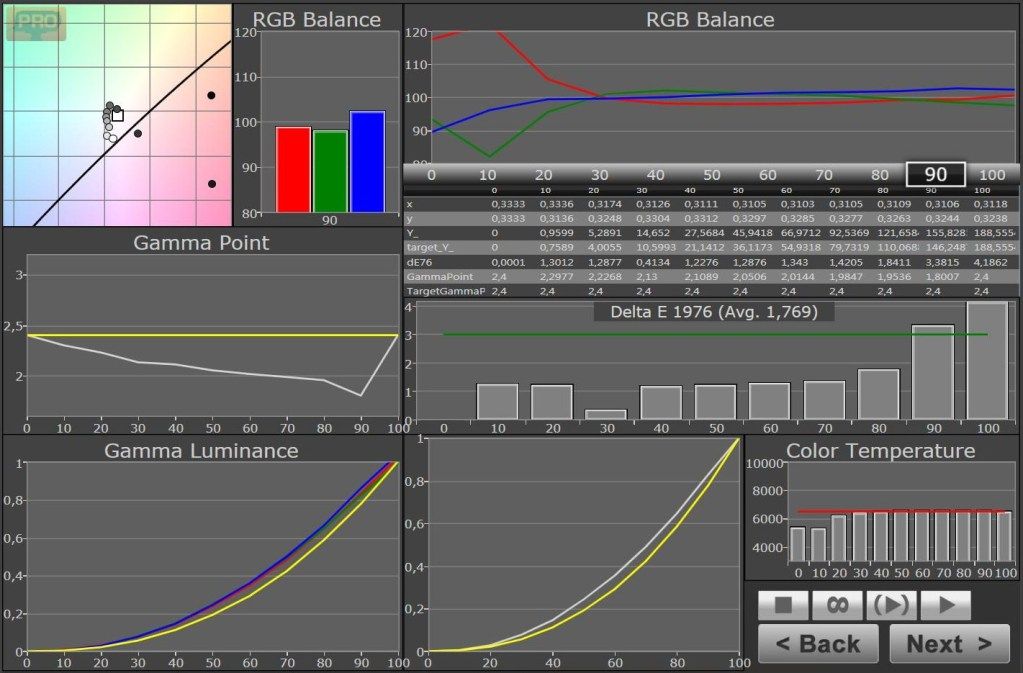Select the 90 level in grayscale strip
This screenshot has width=1023, height=673.
point(936,175)
